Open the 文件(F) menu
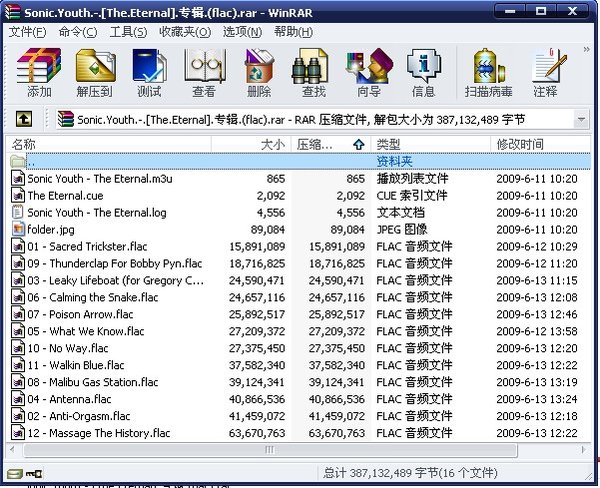Screen dimensions: 600x488 tap(27, 32)
